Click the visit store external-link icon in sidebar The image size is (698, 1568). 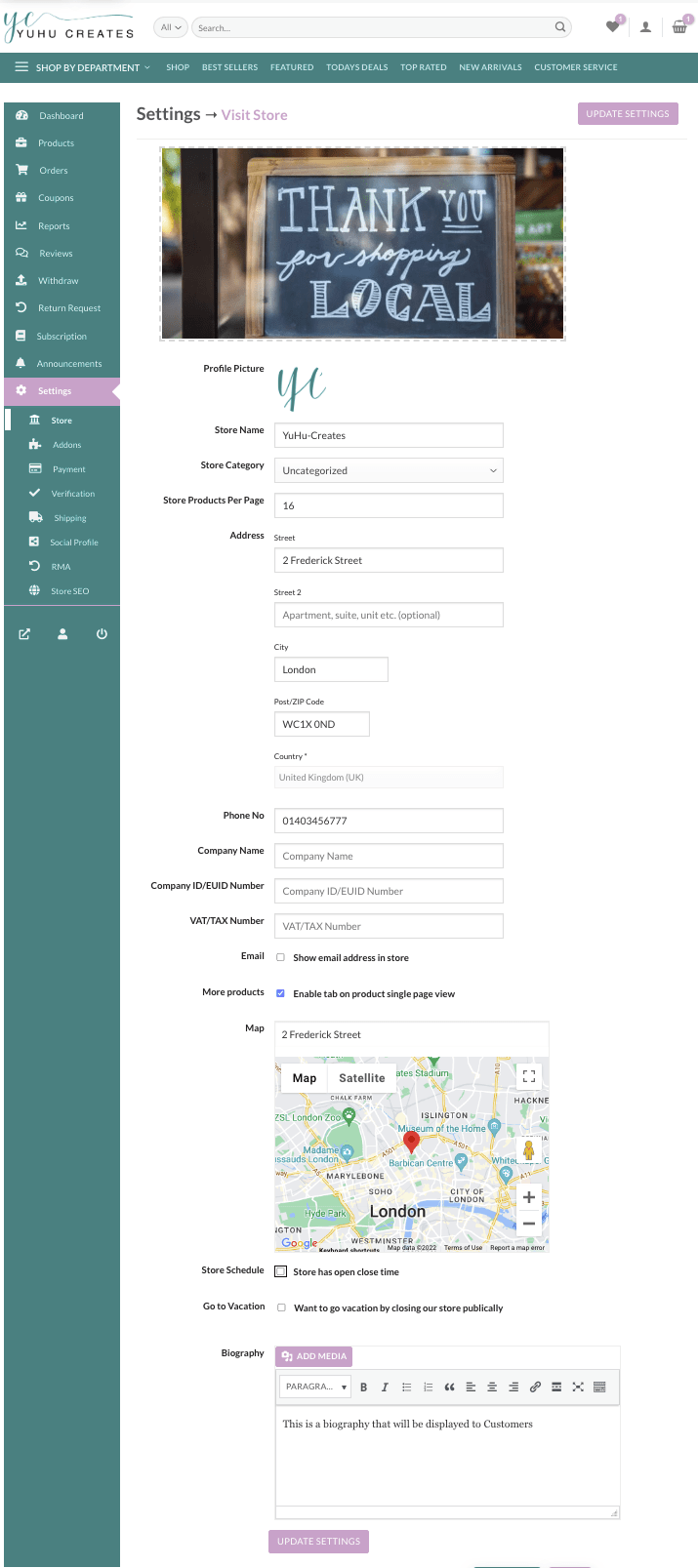pyautogui.click(x=24, y=634)
